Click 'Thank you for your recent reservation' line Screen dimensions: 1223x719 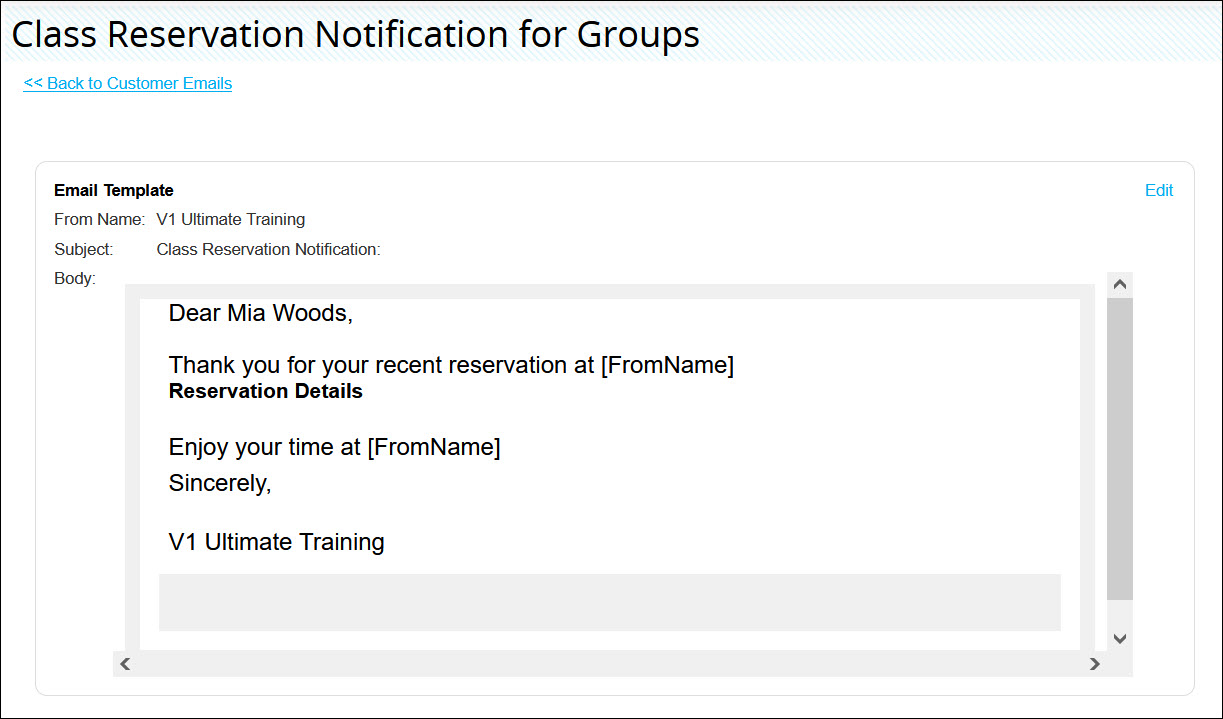pos(451,365)
